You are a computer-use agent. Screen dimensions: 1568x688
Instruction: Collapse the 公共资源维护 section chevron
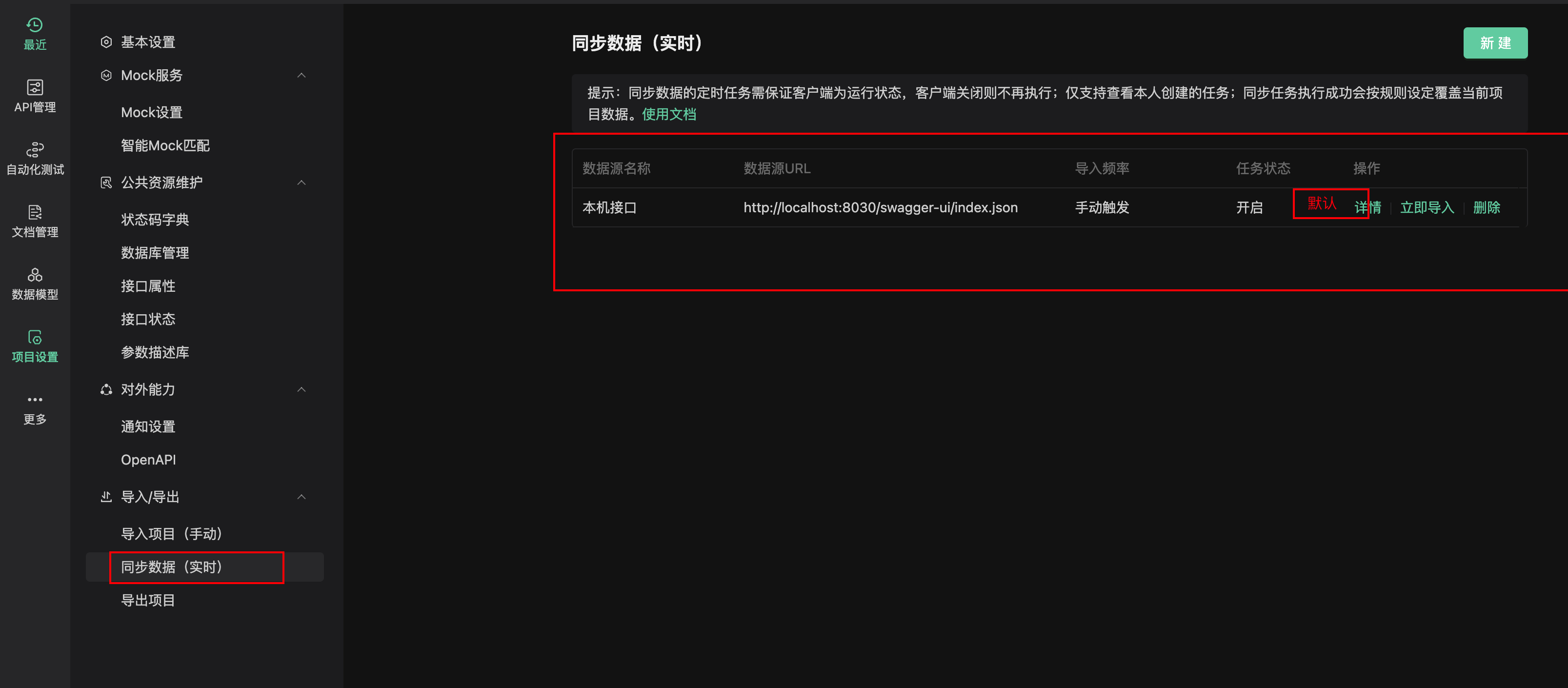[302, 182]
